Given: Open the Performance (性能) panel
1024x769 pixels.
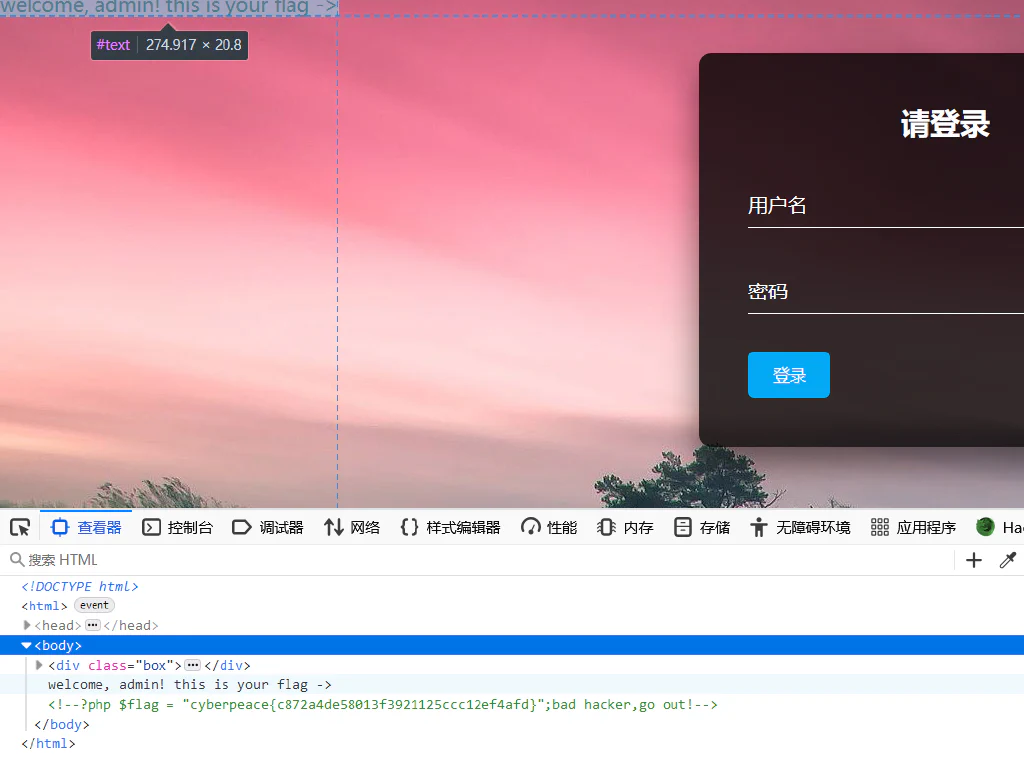Looking at the screenshot, I should [x=549, y=527].
